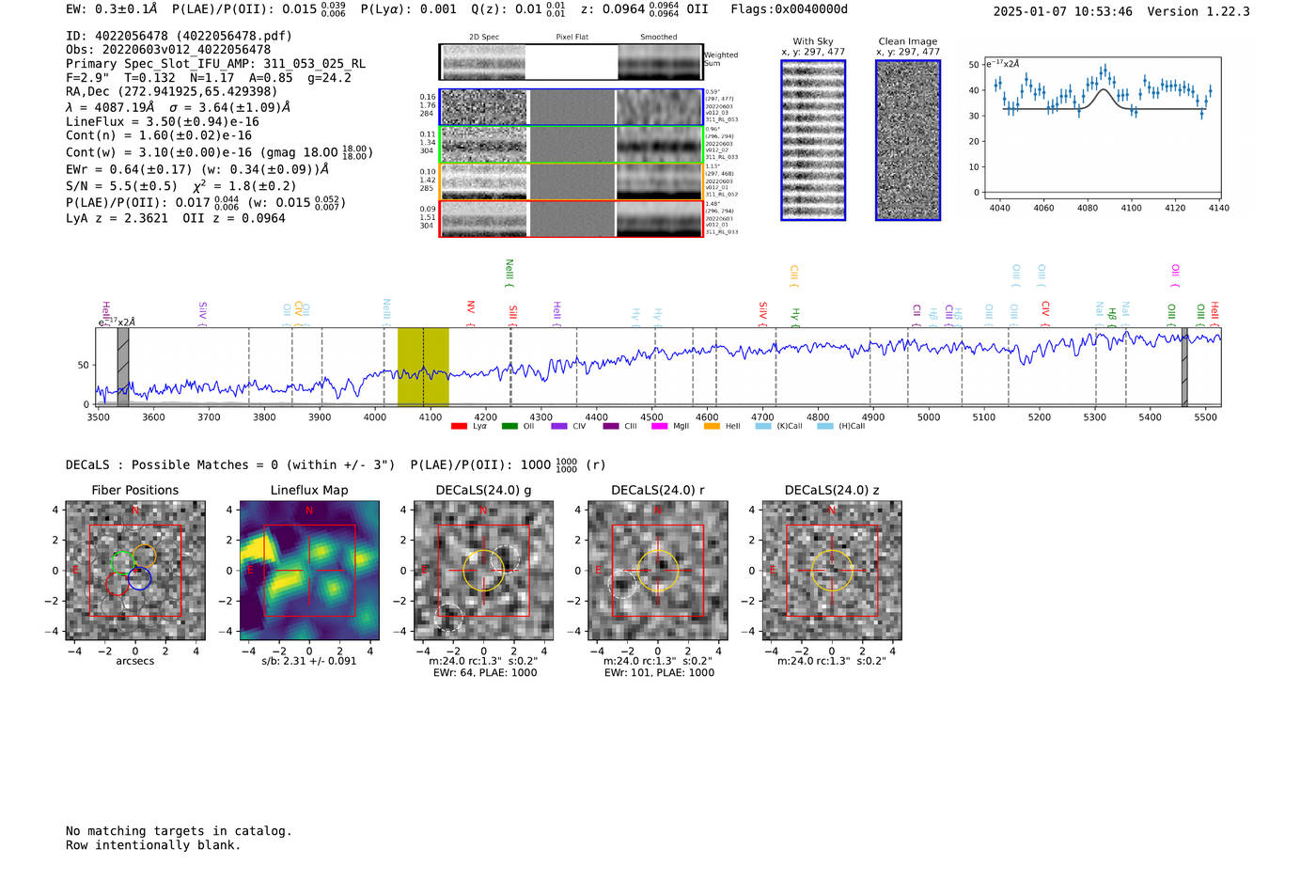
Task: Click the 'Obs: 20220603v012_4022056478' line
Action: pyautogui.click(x=168, y=50)
